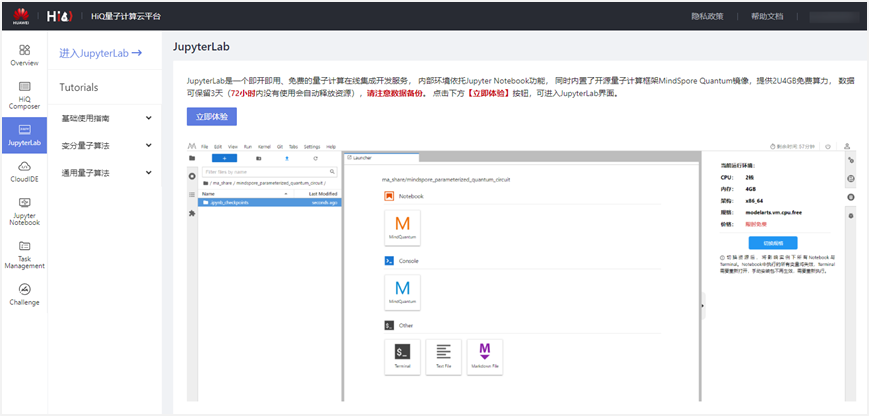Click the upload files icon
Viewport: 869px width, 416px height.
click(287, 158)
